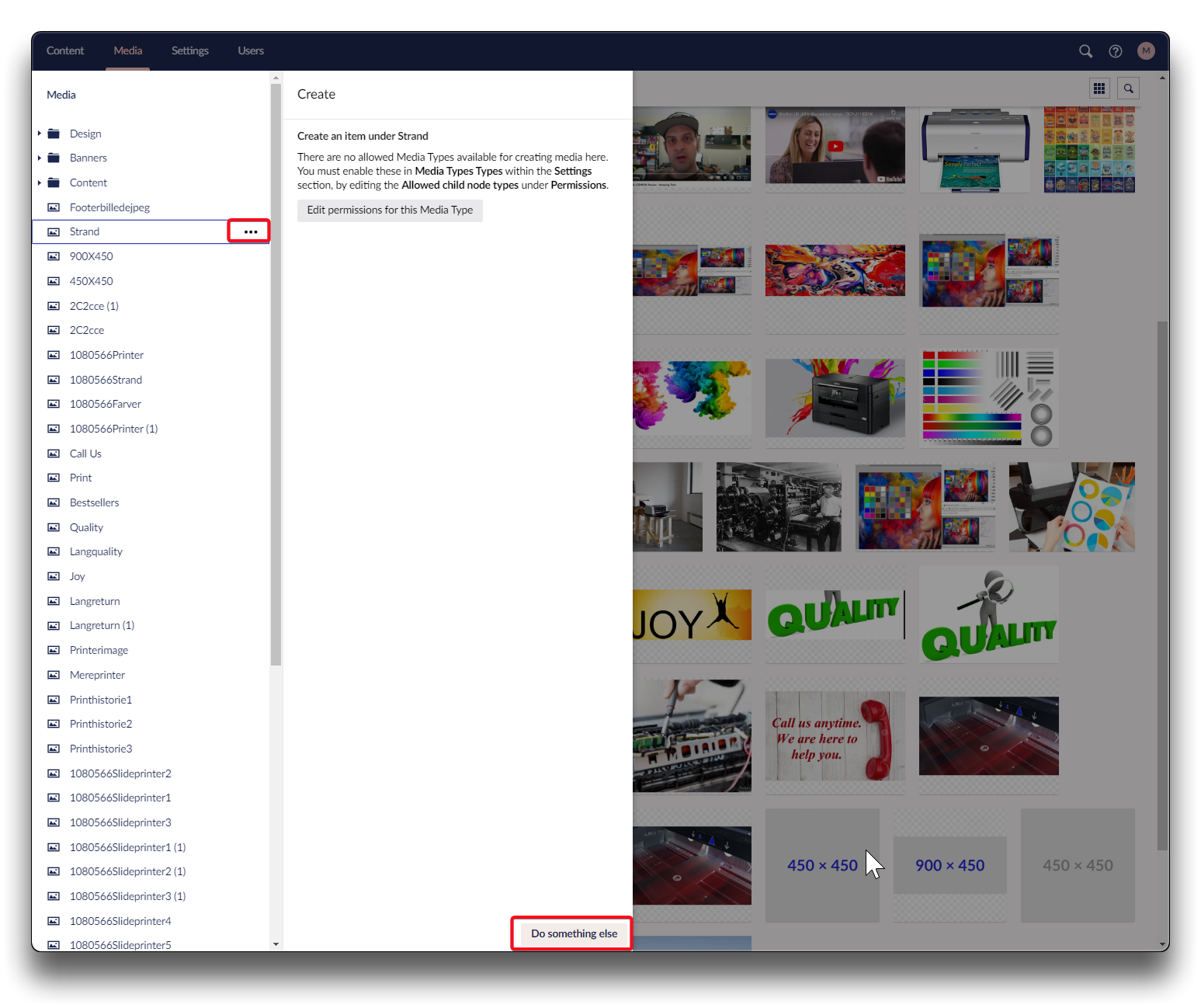Switch to grid view layout icon
This screenshot has height=1008, width=1201.
coord(1099,89)
